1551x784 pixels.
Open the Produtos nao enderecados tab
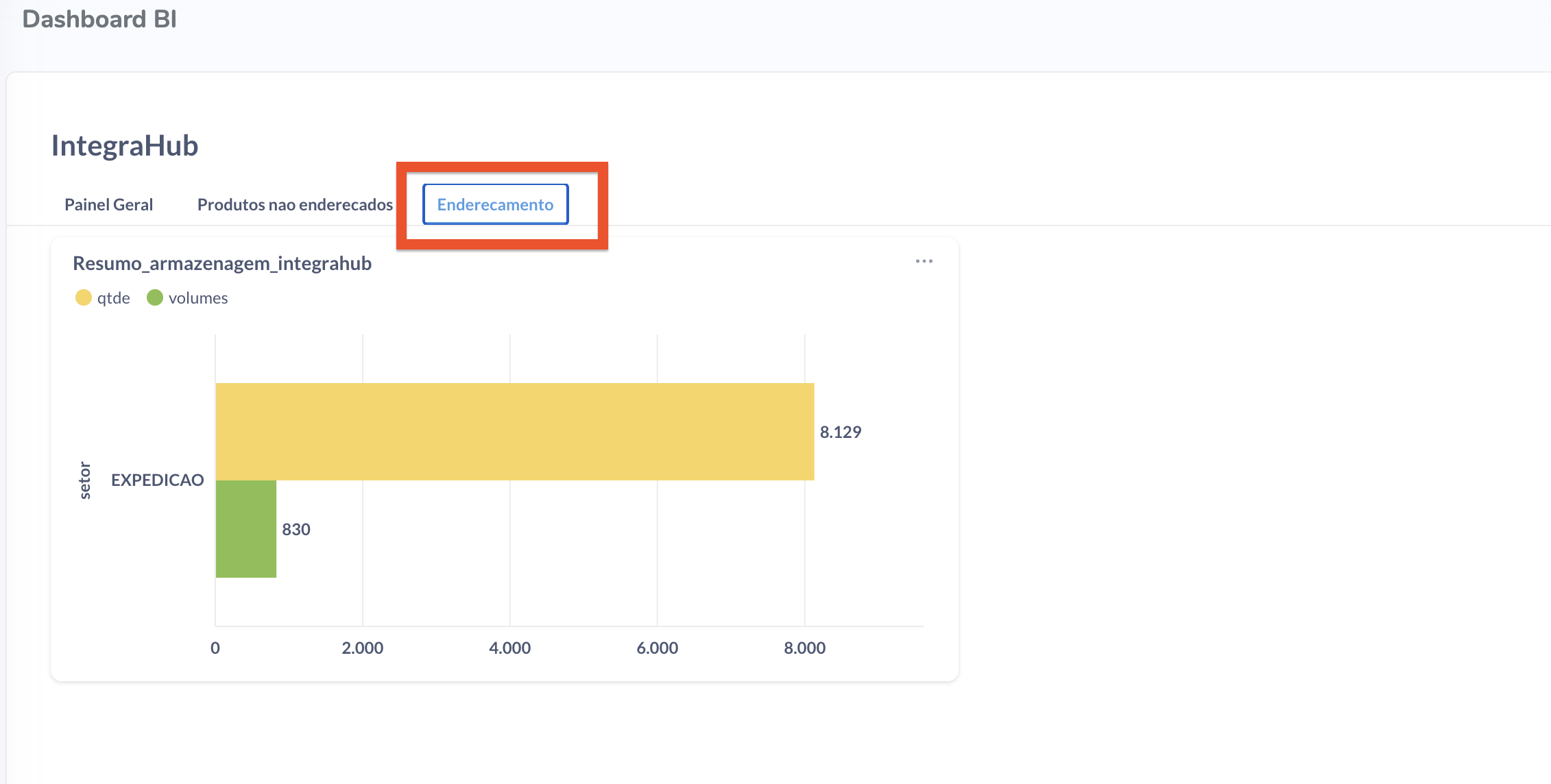295,204
